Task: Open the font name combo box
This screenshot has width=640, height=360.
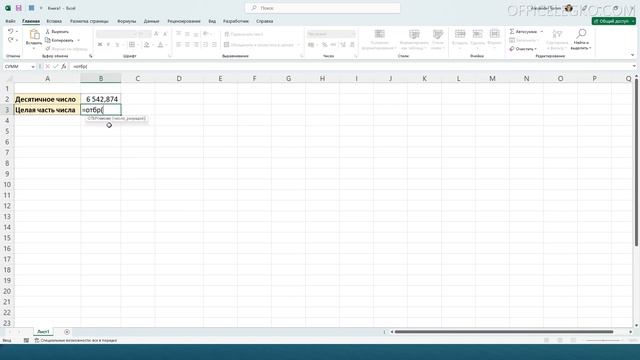Action: pyautogui.click(x=116, y=34)
